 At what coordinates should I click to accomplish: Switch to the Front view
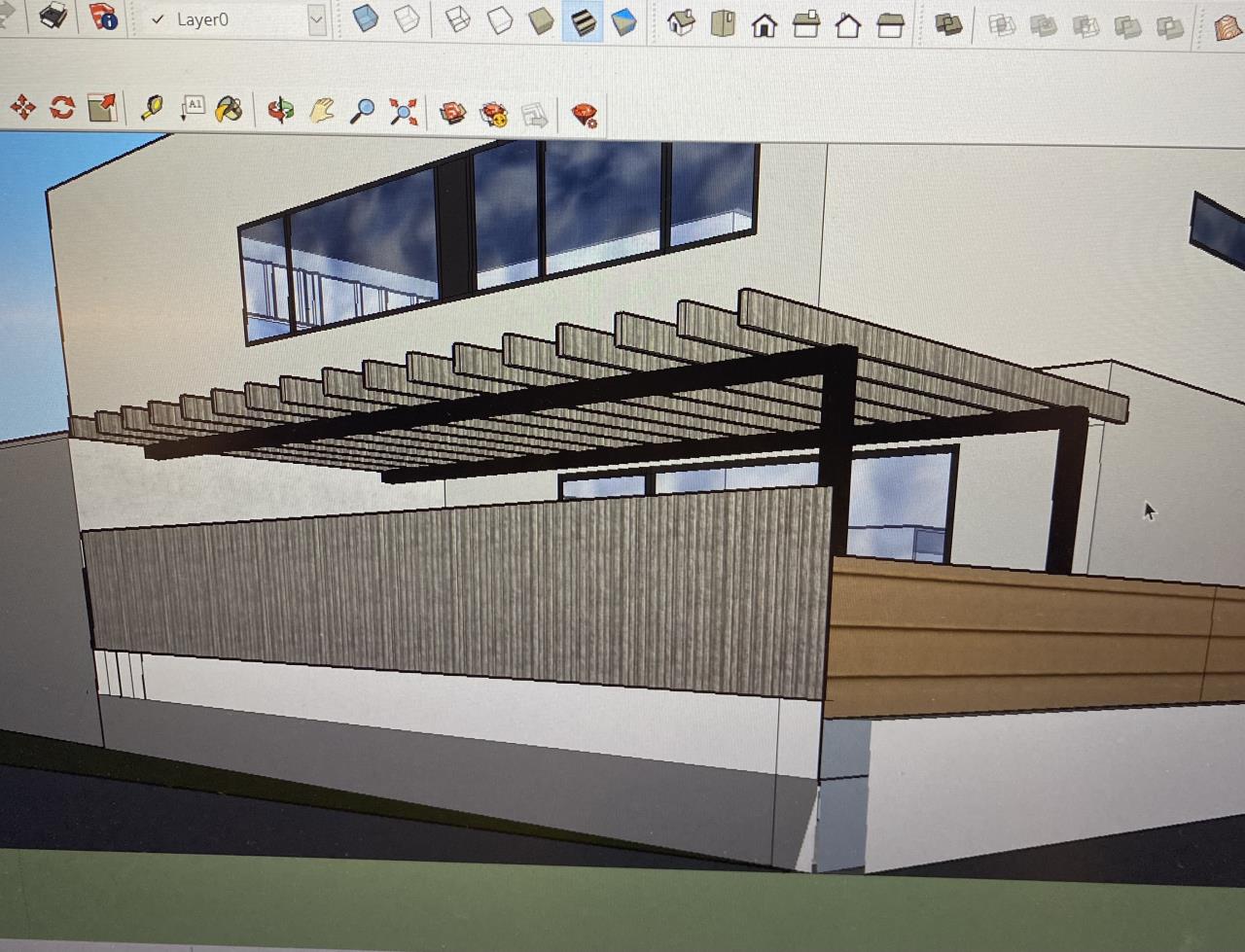765,24
